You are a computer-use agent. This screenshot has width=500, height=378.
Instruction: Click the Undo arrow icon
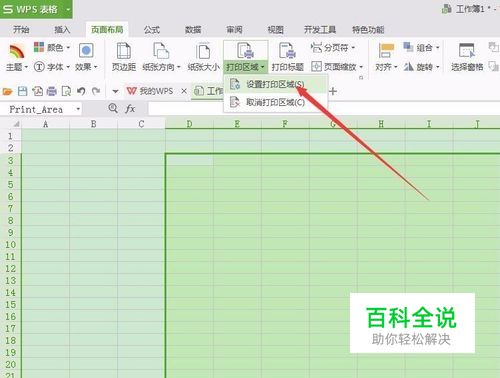[x=81, y=91]
